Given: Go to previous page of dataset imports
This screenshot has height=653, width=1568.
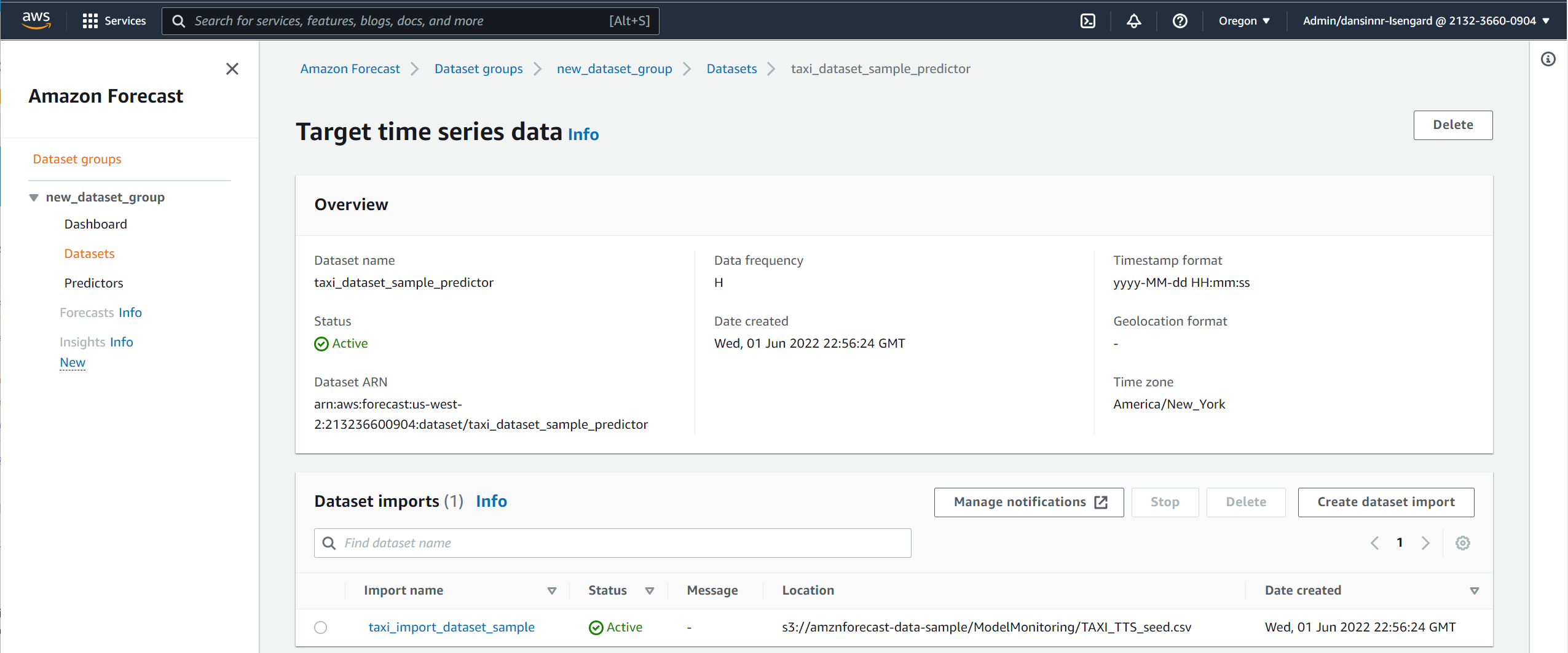Looking at the screenshot, I should pyautogui.click(x=1374, y=543).
